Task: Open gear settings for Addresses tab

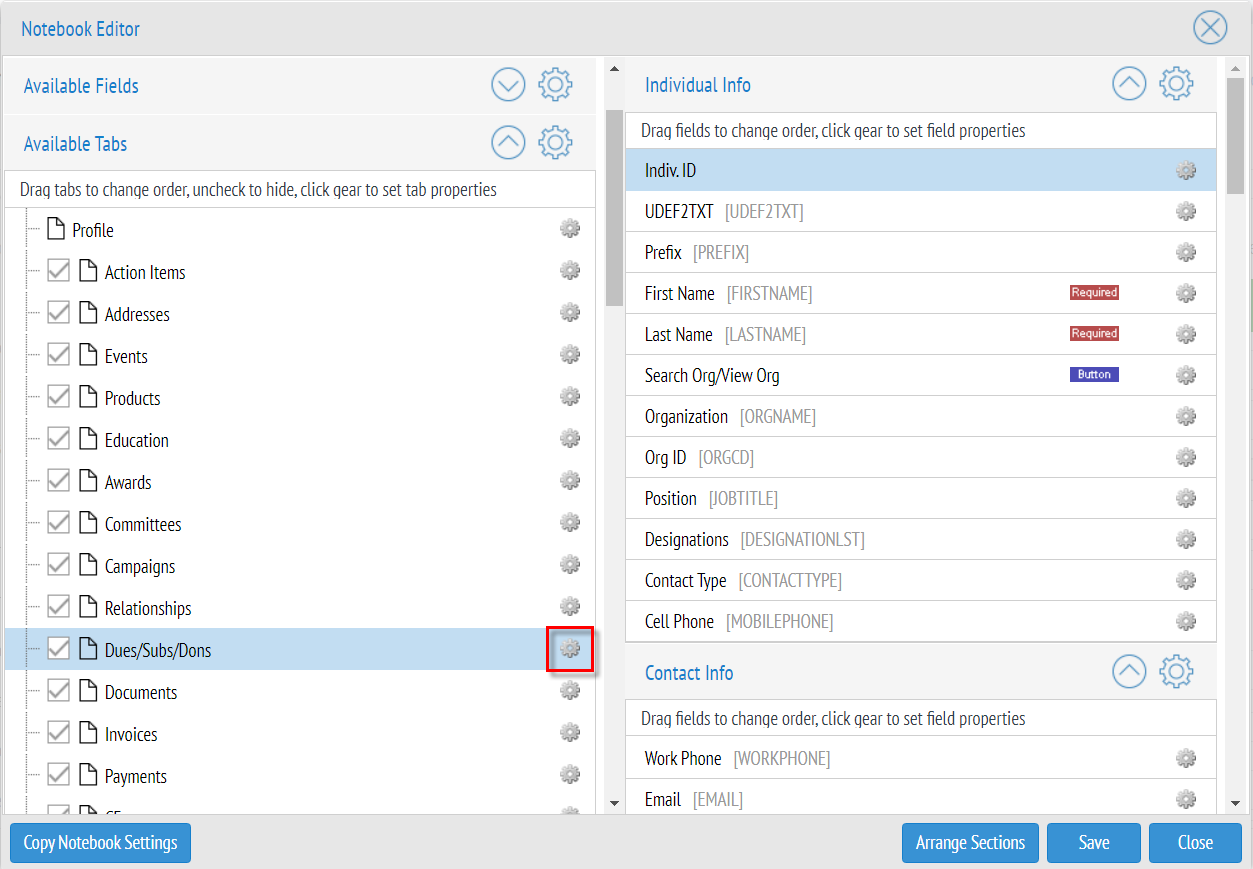Action: 570,313
